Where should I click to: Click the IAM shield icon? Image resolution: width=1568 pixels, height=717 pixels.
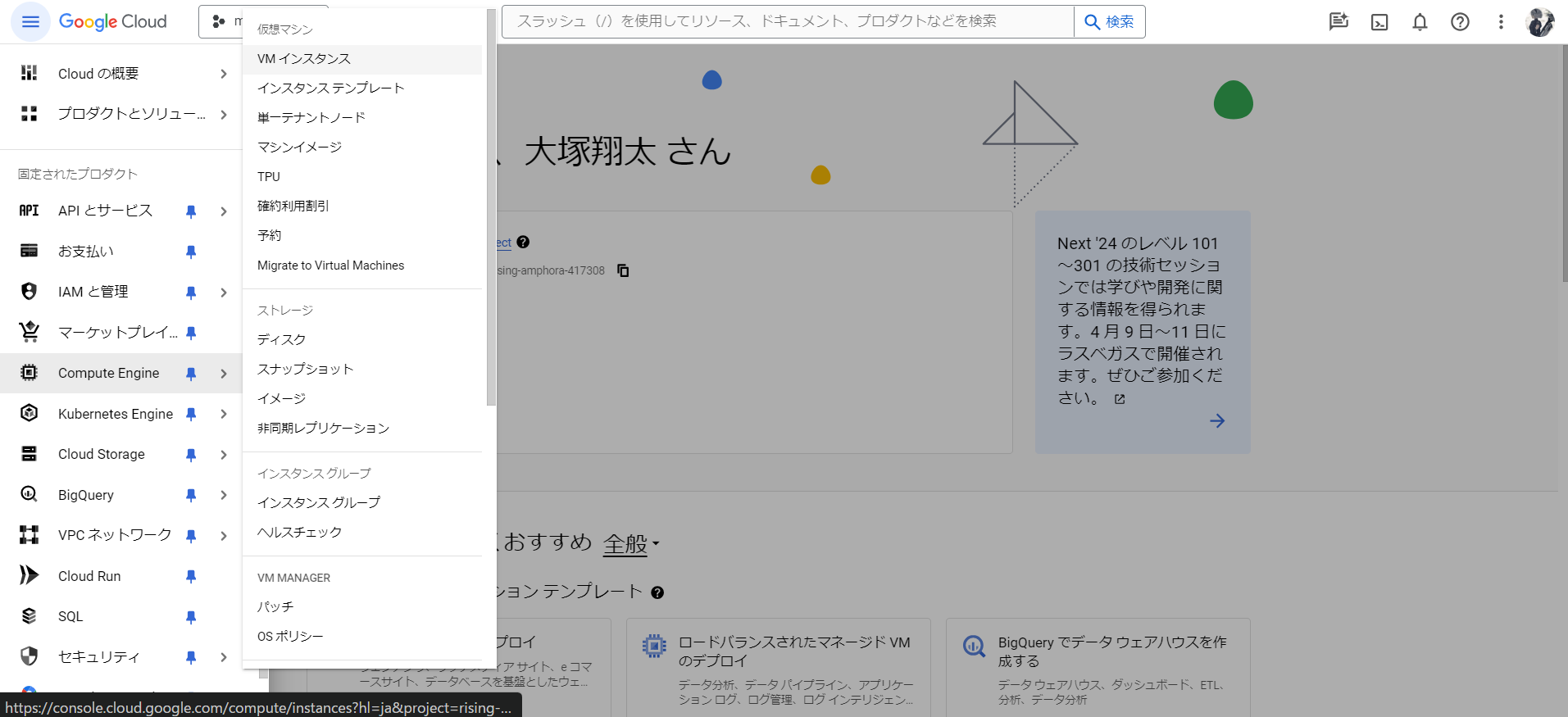pos(29,291)
